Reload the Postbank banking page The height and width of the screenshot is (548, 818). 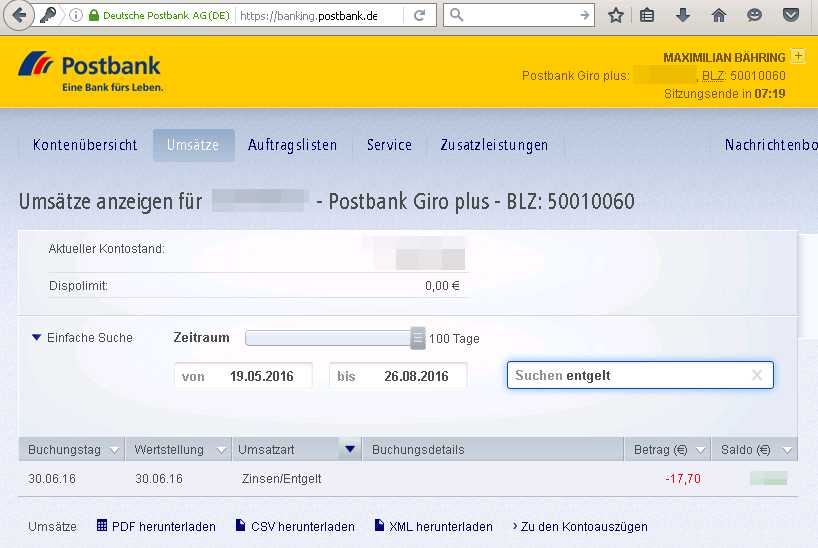point(419,16)
